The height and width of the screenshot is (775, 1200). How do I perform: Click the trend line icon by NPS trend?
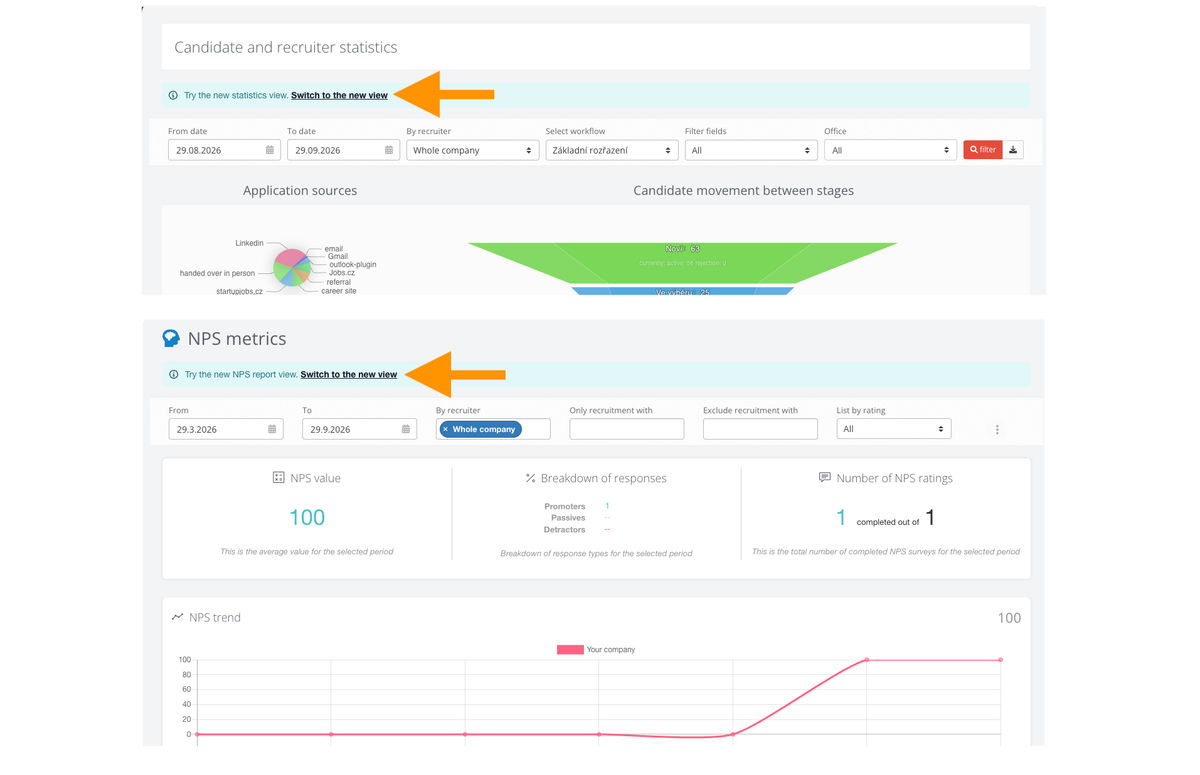coord(177,617)
